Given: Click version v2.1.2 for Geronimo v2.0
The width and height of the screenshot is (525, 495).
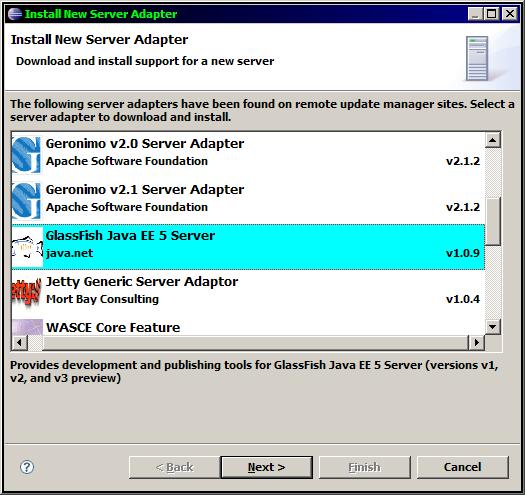Looking at the screenshot, I should [463, 161].
